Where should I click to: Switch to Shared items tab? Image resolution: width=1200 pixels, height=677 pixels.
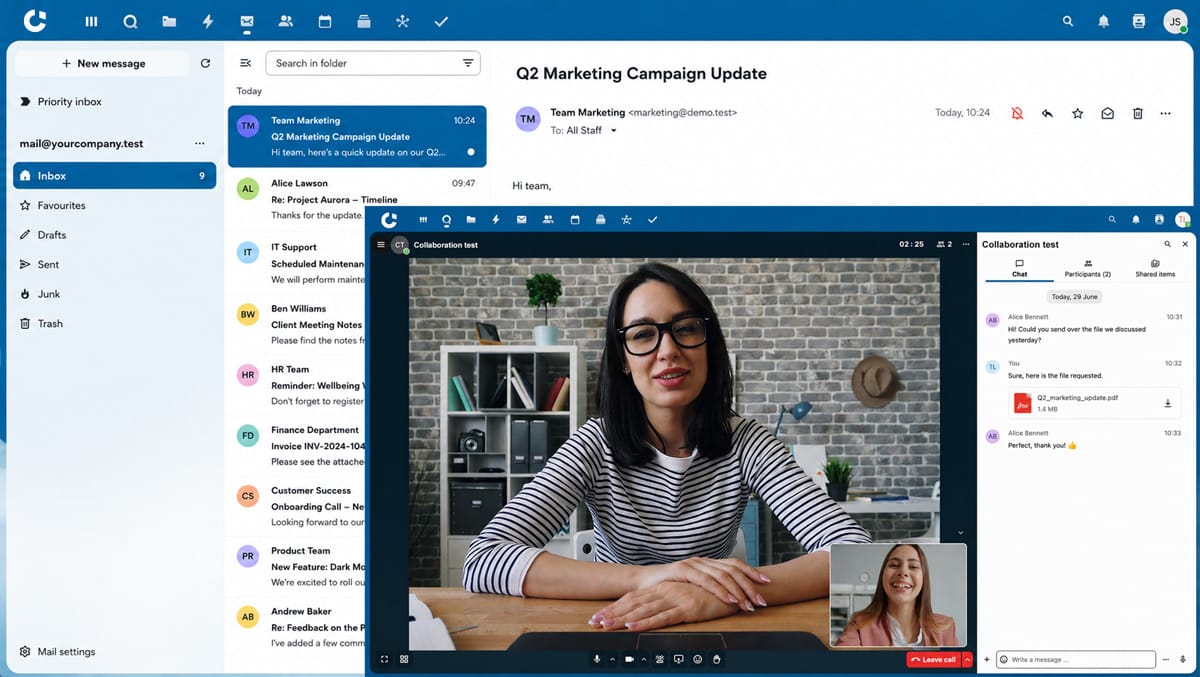1155,268
